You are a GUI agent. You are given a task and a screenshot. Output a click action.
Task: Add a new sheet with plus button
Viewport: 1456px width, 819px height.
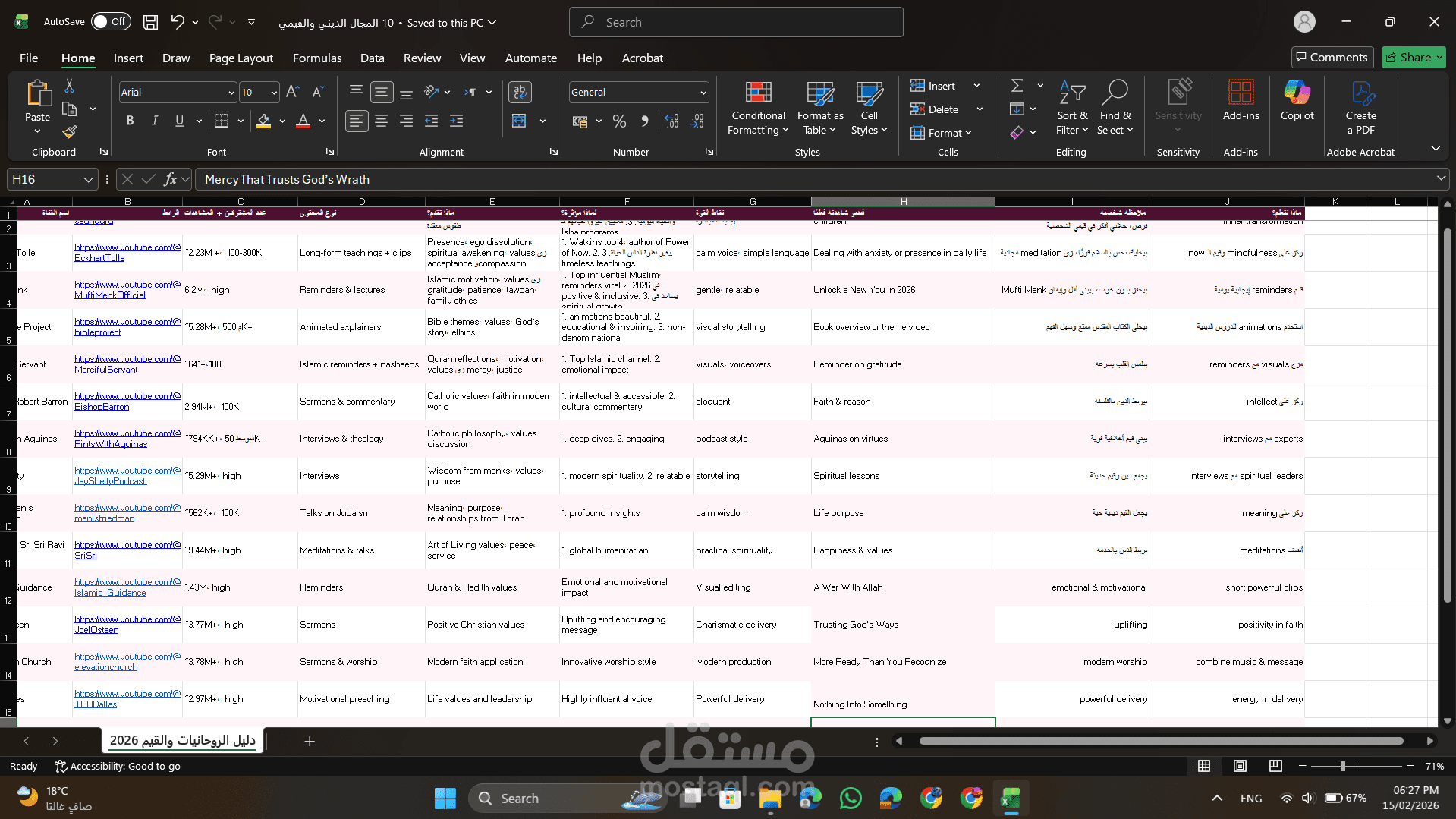click(x=310, y=741)
